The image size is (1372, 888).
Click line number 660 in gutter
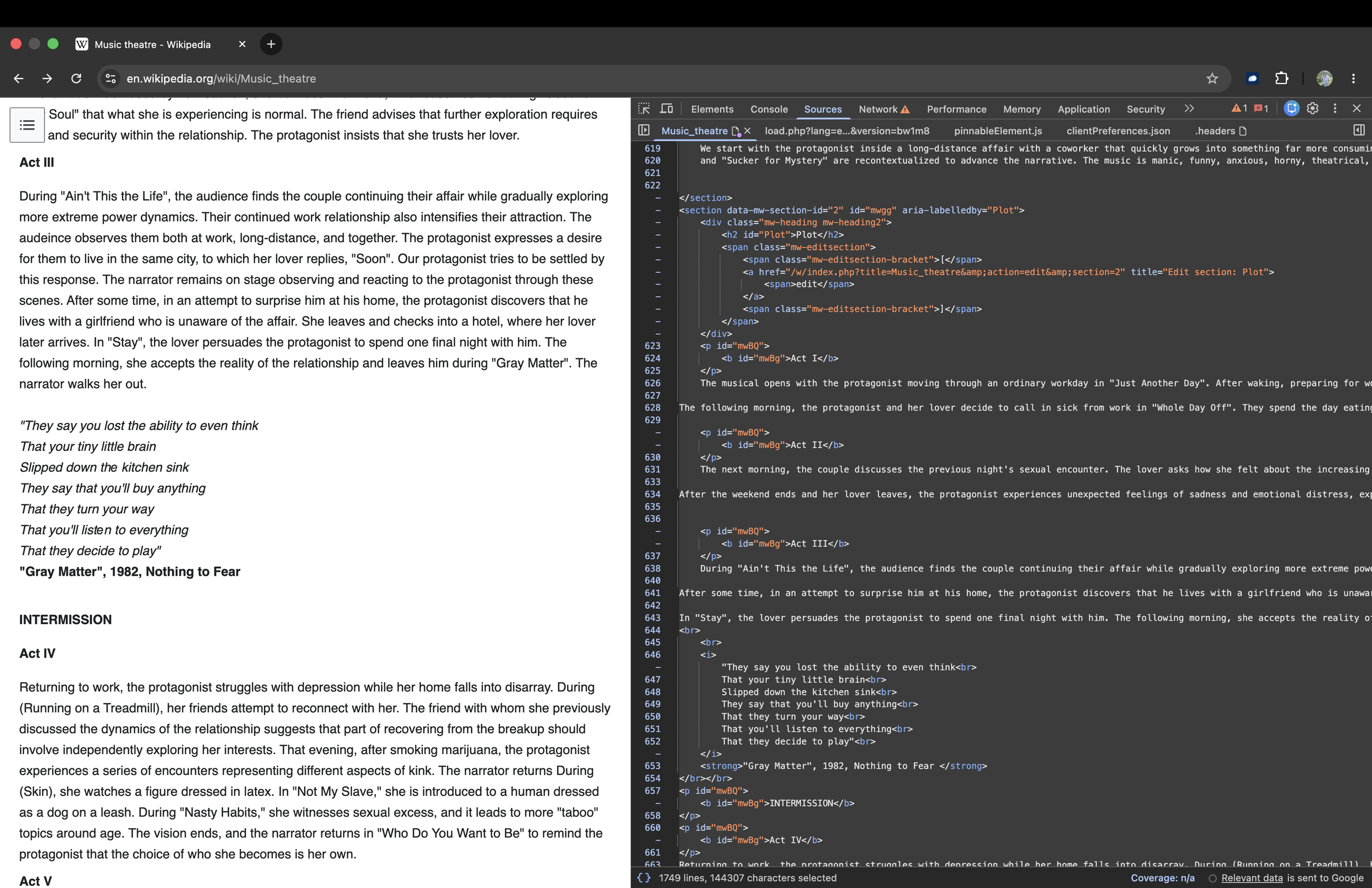pos(652,828)
